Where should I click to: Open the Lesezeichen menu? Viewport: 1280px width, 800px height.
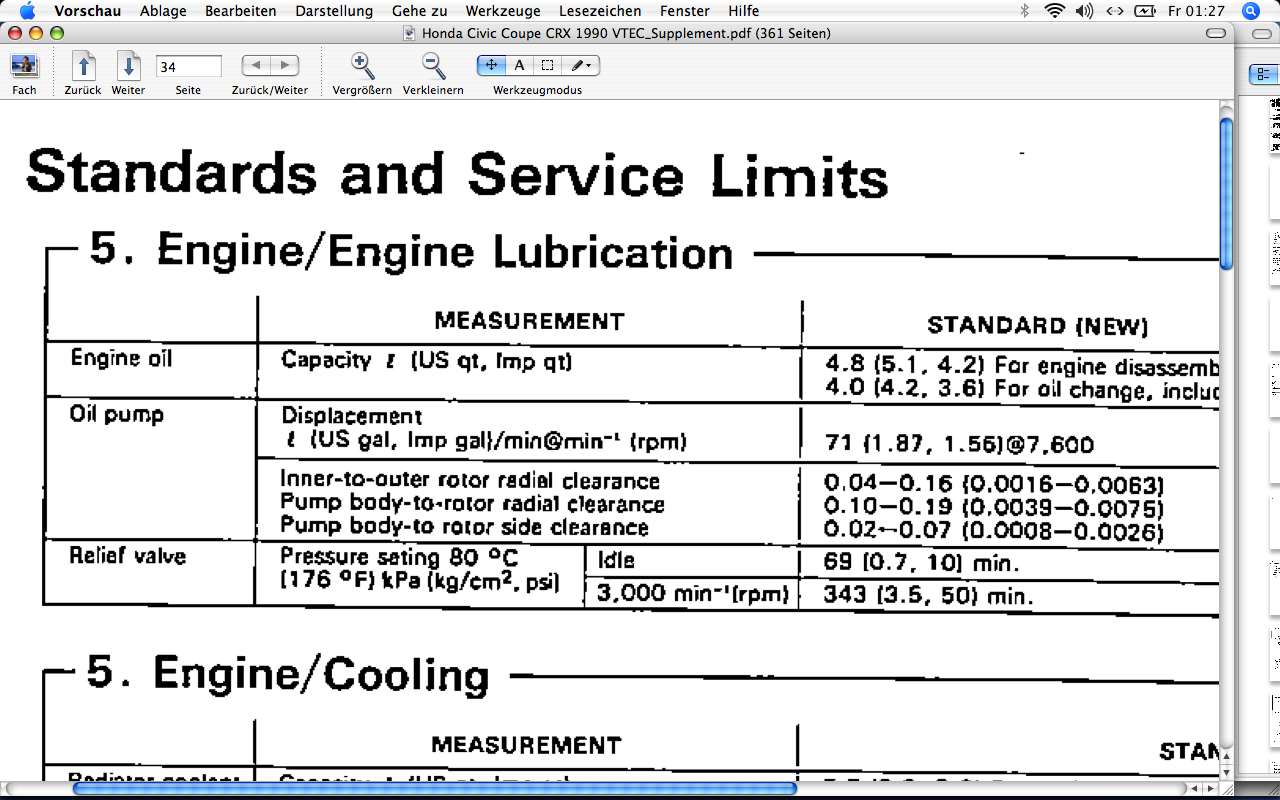tap(600, 11)
